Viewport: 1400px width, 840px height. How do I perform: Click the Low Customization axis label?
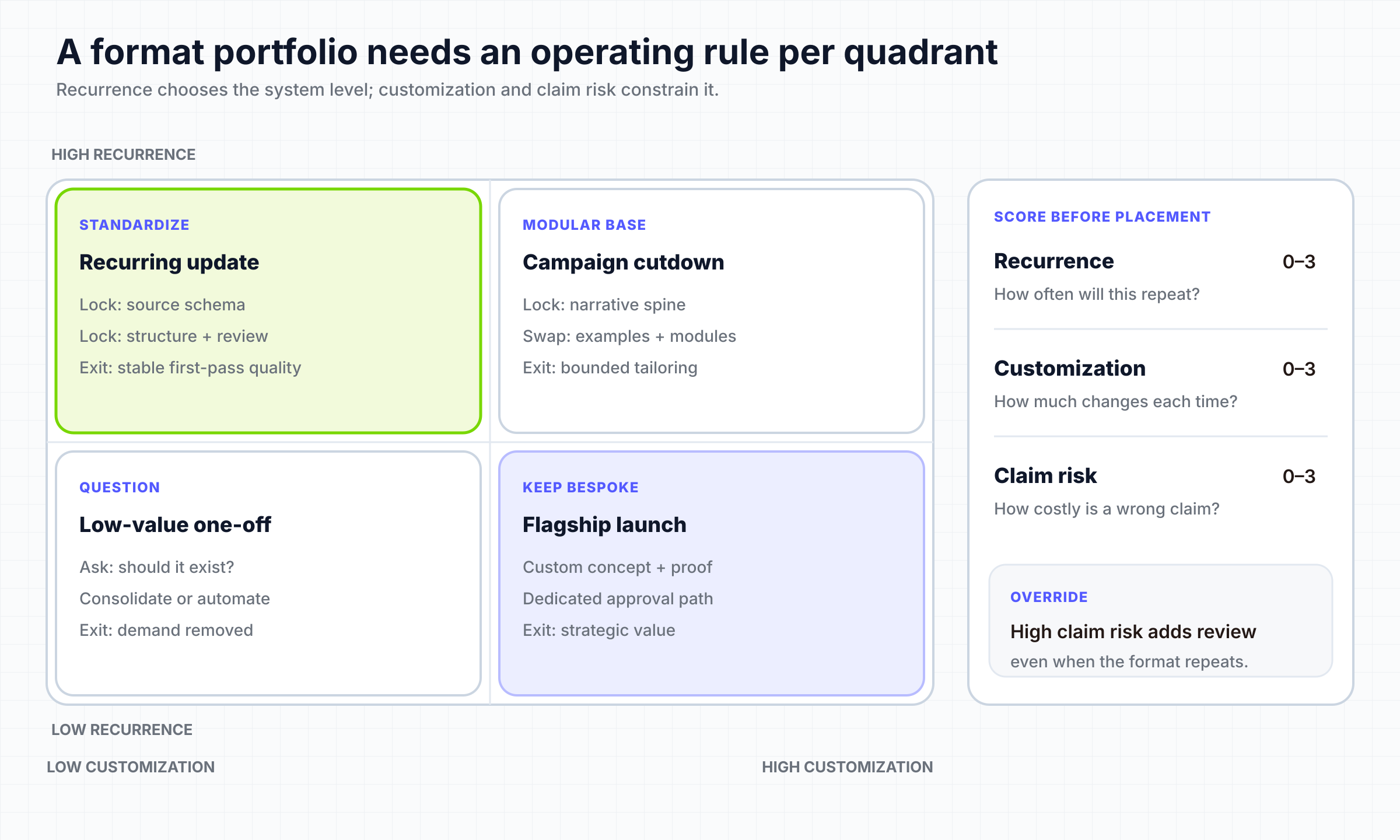click(x=131, y=767)
